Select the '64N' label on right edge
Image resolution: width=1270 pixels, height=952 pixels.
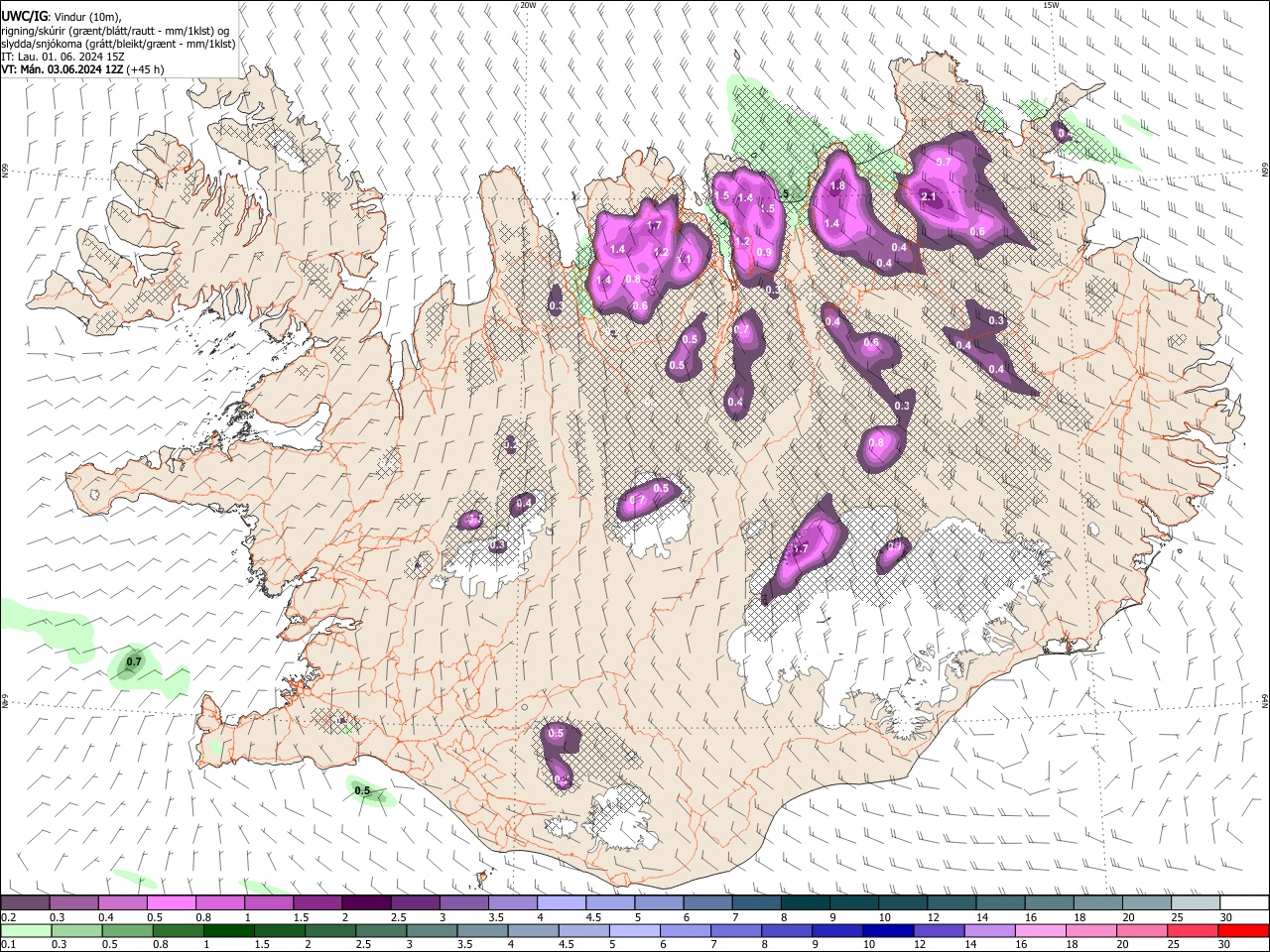(1265, 701)
